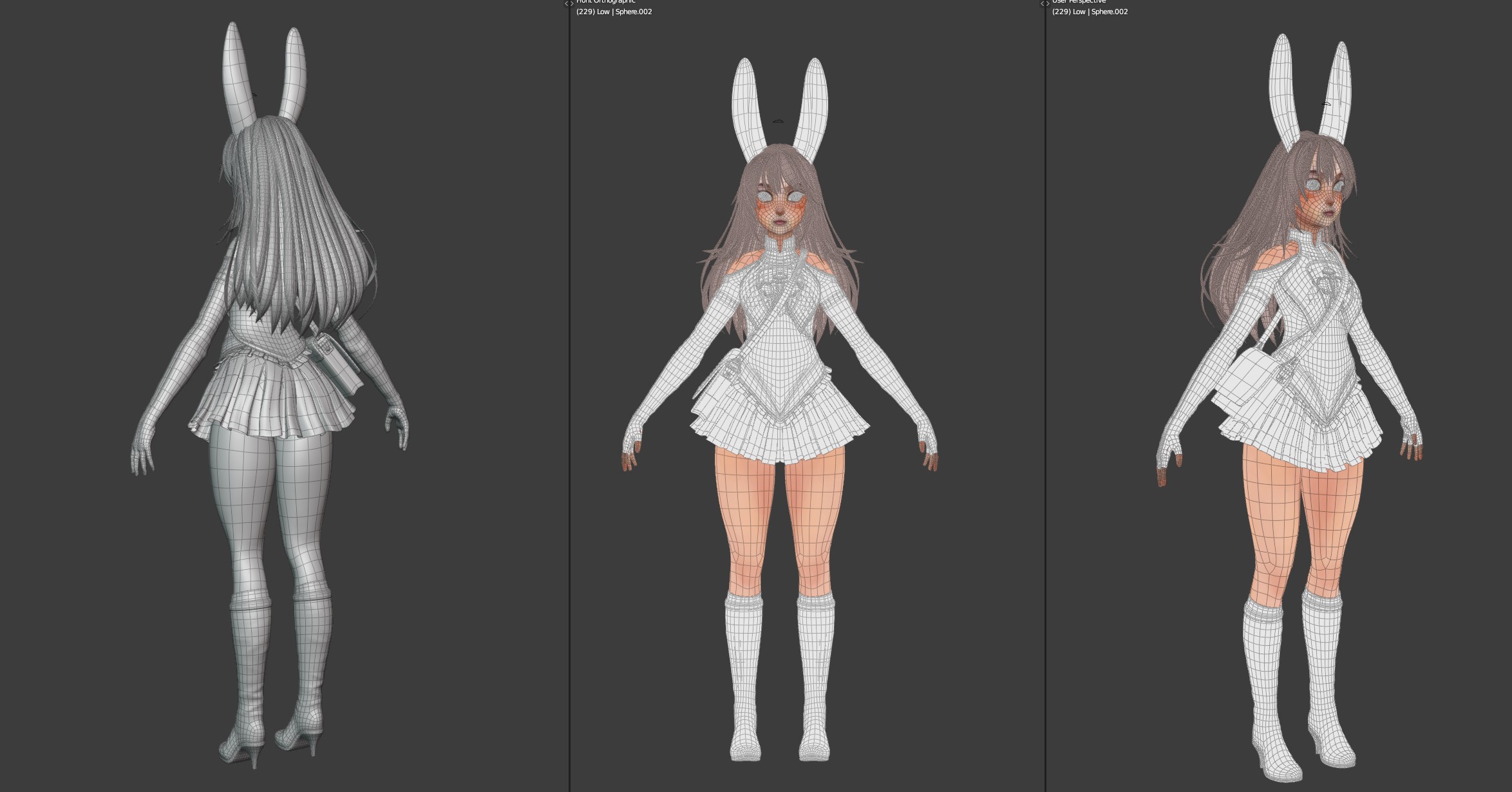Click the Sphere.002 text in the right viewport
Screen dimensions: 1512x792
1109,12
